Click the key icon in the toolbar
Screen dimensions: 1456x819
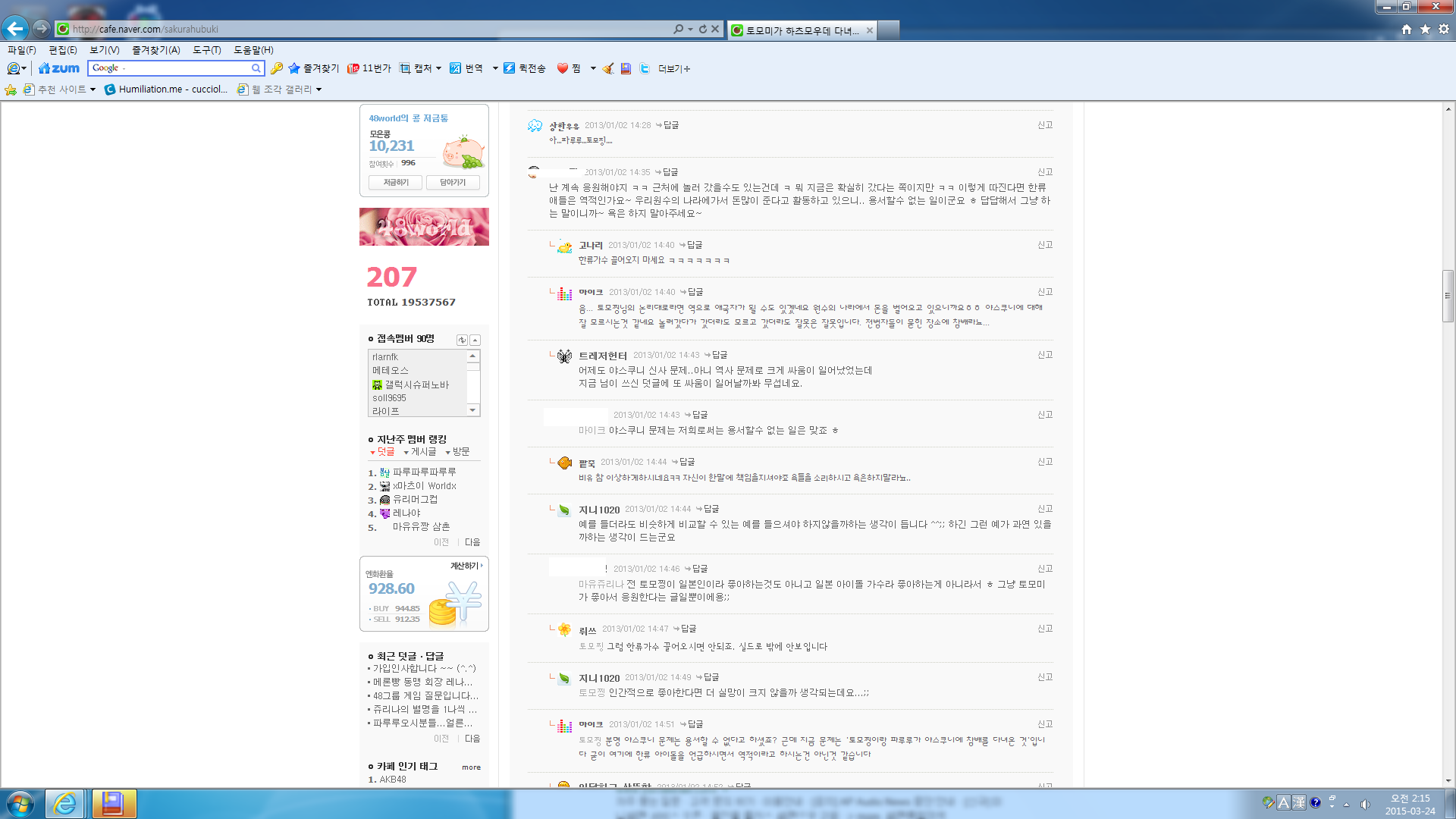click(x=277, y=68)
